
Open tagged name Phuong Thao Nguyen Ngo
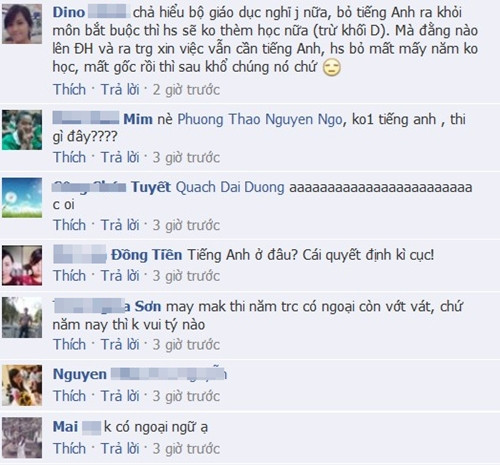coord(260,119)
